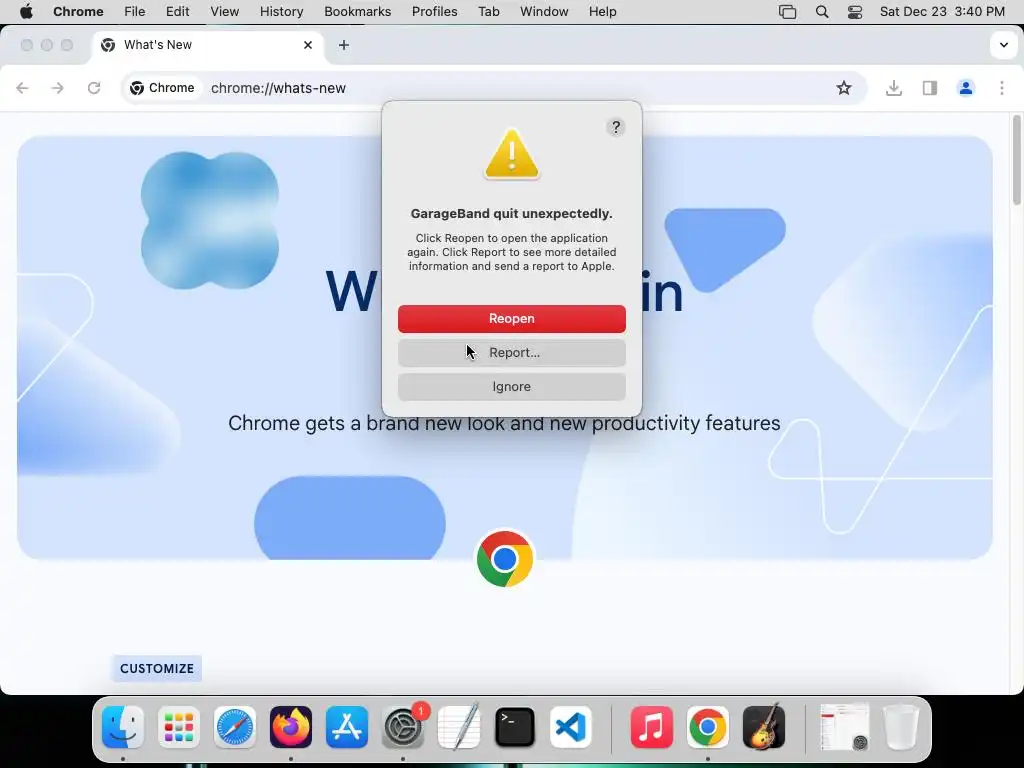Screen dimensions: 1024x768
Task: Open the minimized window thumbnail in Dock
Action: click(844, 727)
